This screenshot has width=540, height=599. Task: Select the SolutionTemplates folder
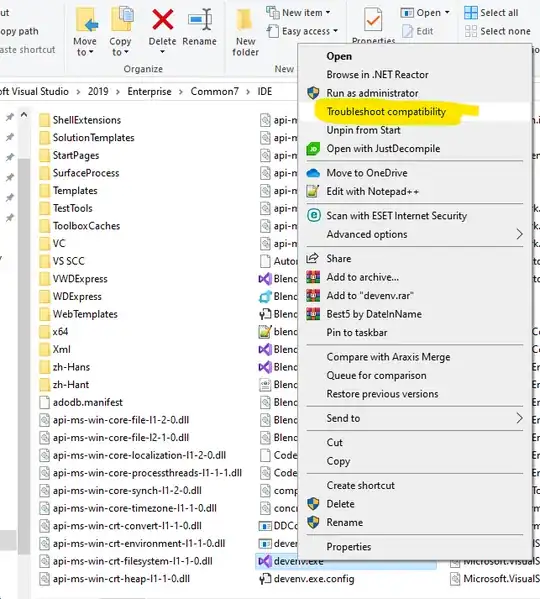click(87, 138)
